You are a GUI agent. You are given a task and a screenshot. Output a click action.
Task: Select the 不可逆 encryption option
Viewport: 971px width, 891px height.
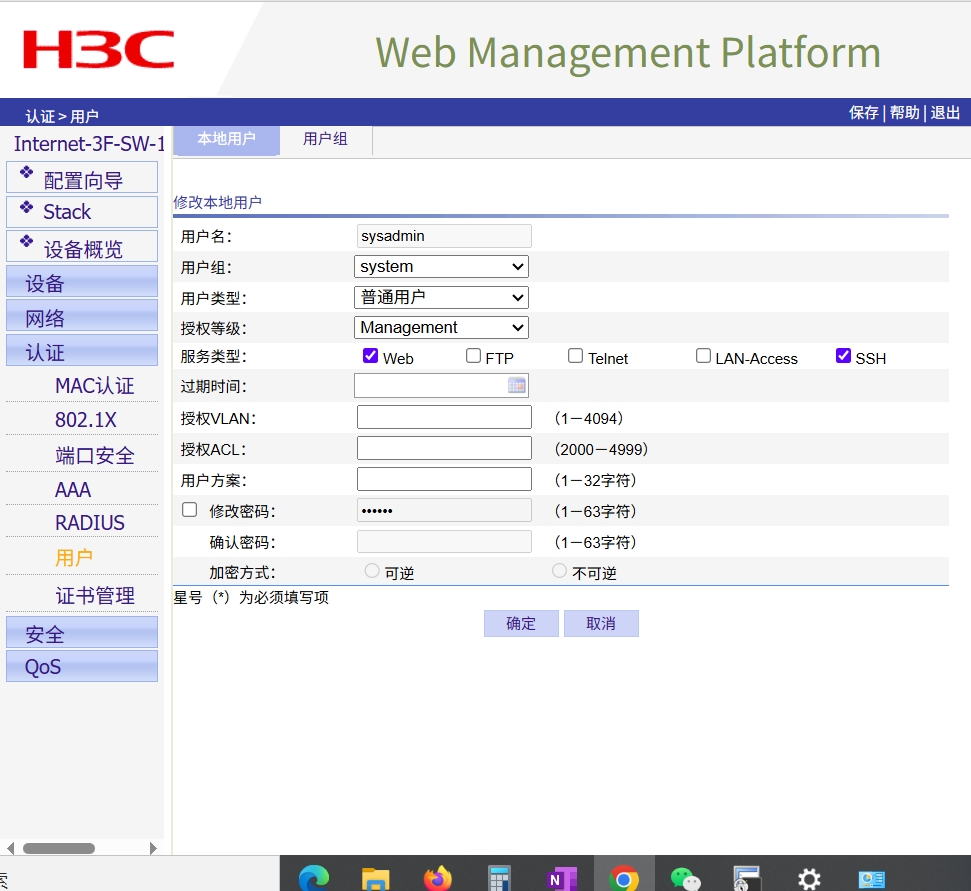[x=559, y=570]
